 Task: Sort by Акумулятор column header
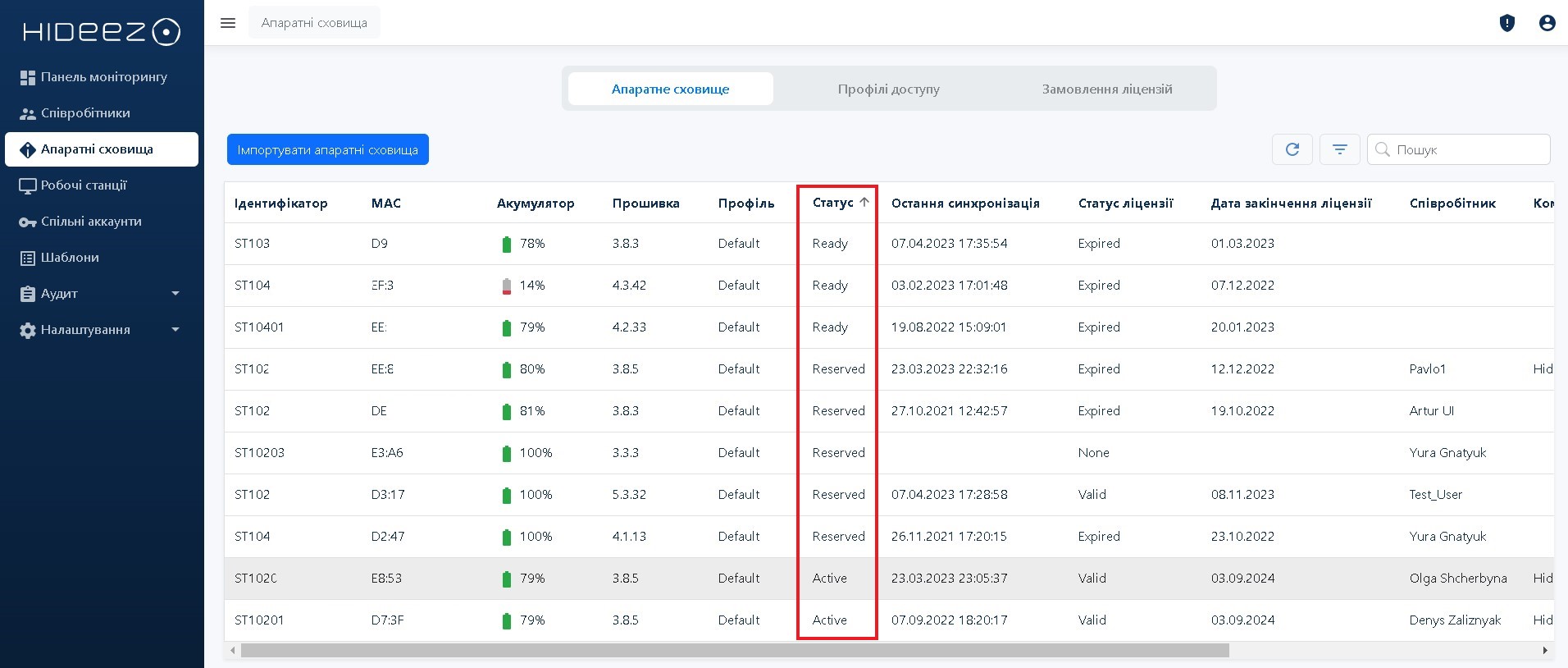pos(535,204)
